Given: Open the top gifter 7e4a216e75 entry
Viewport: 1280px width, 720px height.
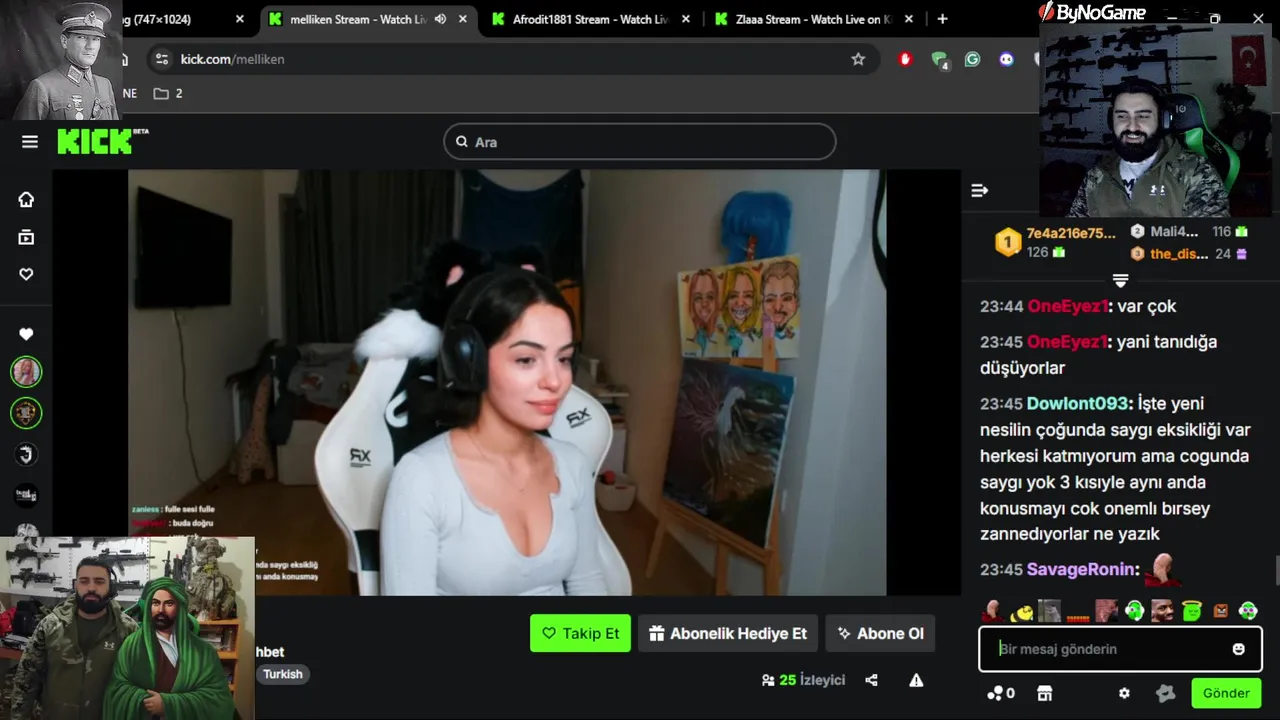Looking at the screenshot, I should click(x=1055, y=242).
